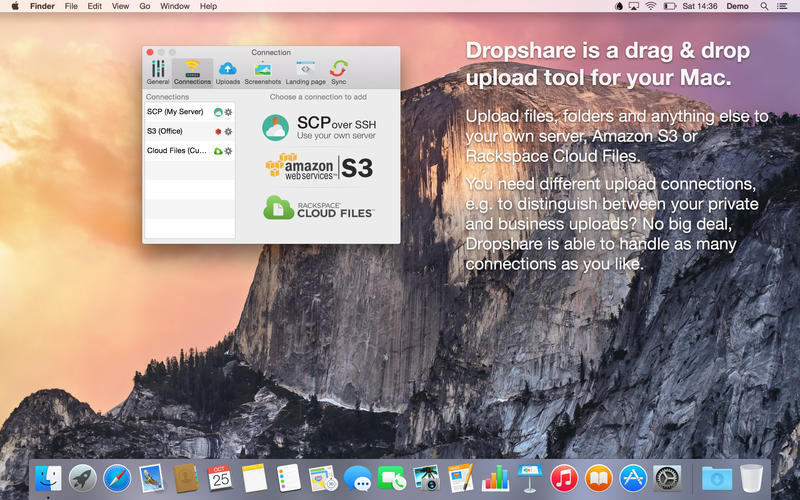This screenshot has width=800, height=500.
Task: Open gear menu for Cloud Files connection
Action: (x=228, y=151)
